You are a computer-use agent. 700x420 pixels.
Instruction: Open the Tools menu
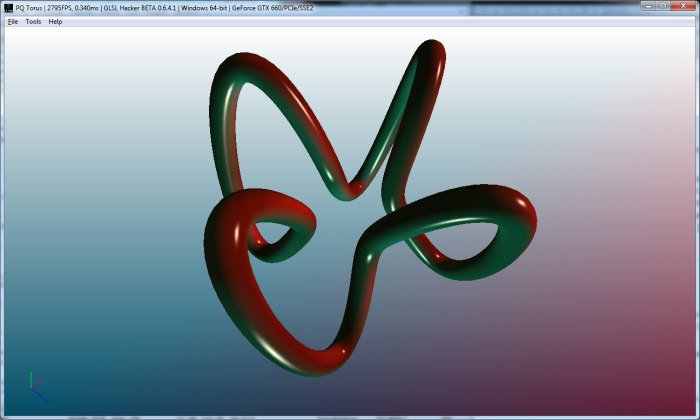33,21
